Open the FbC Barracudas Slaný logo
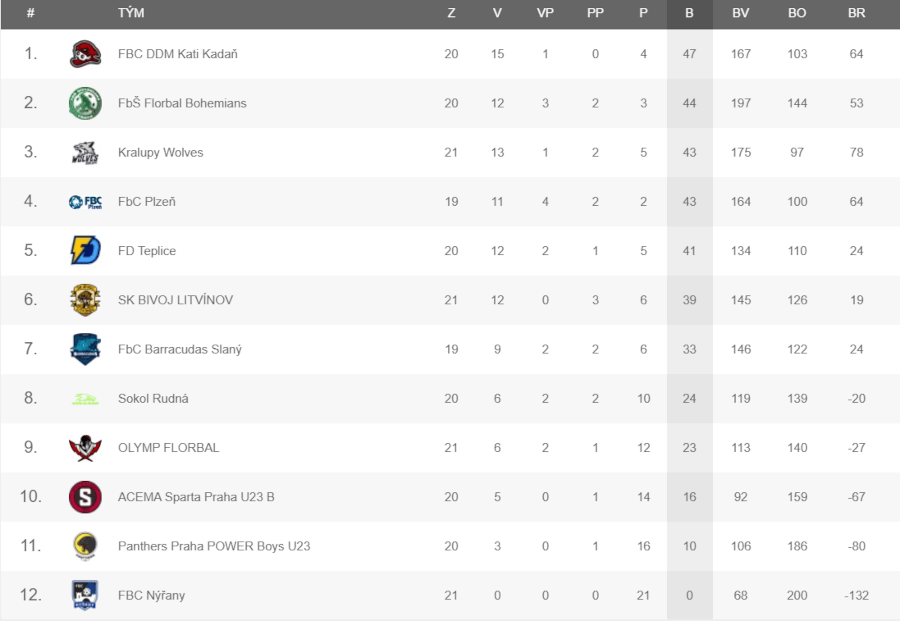This screenshot has width=900, height=621. (85, 349)
